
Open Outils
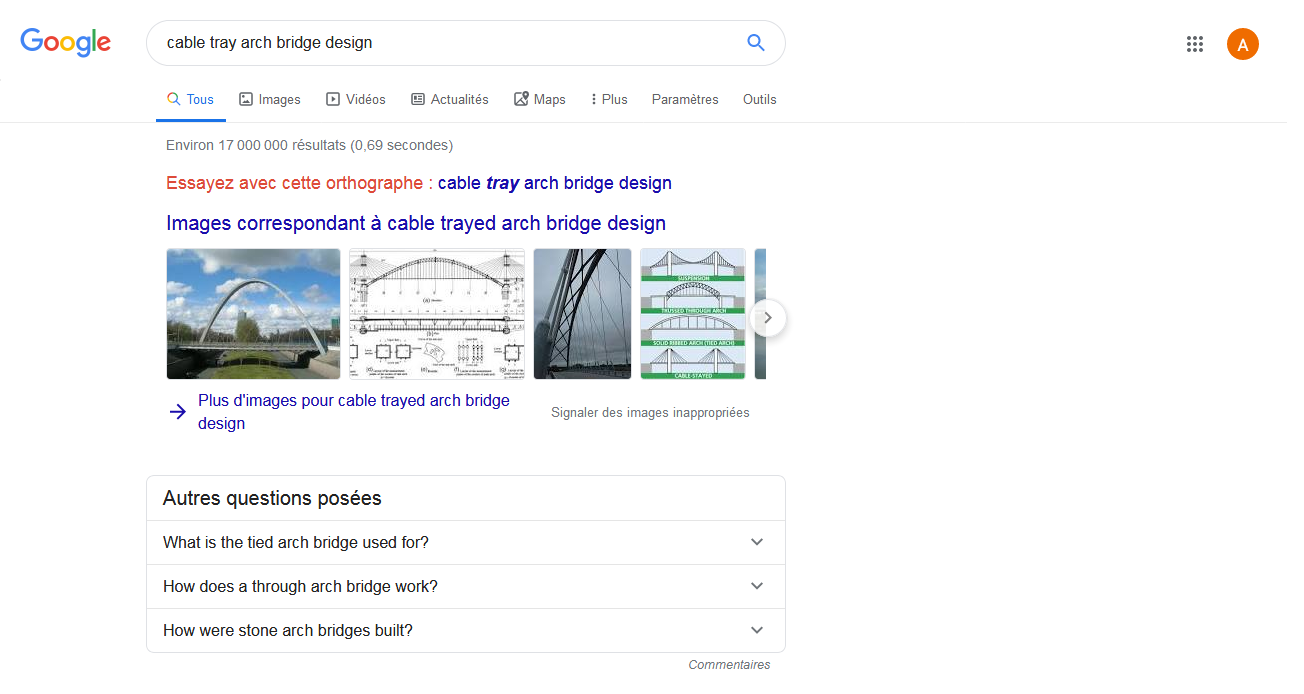tap(760, 99)
